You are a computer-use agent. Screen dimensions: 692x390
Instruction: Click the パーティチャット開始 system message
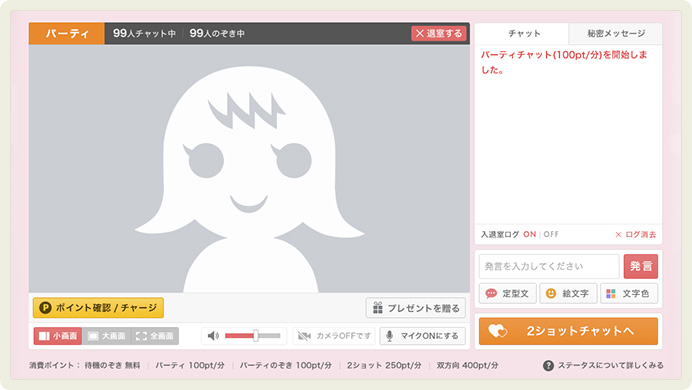click(x=564, y=62)
